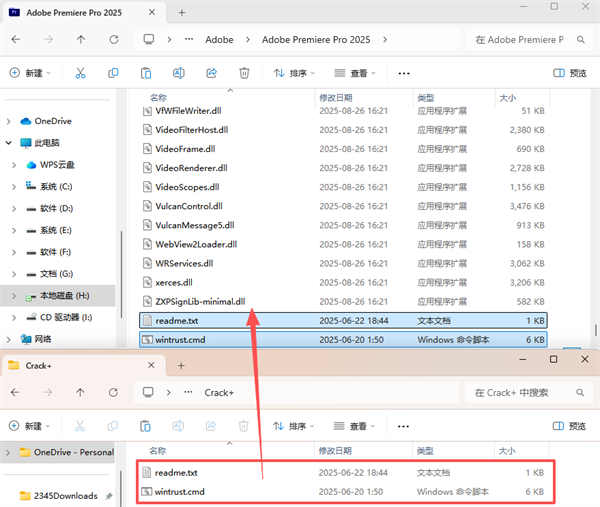Click the Rename icon in the Premiere window toolbar
The image size is (600, 507).
point(179,73)
